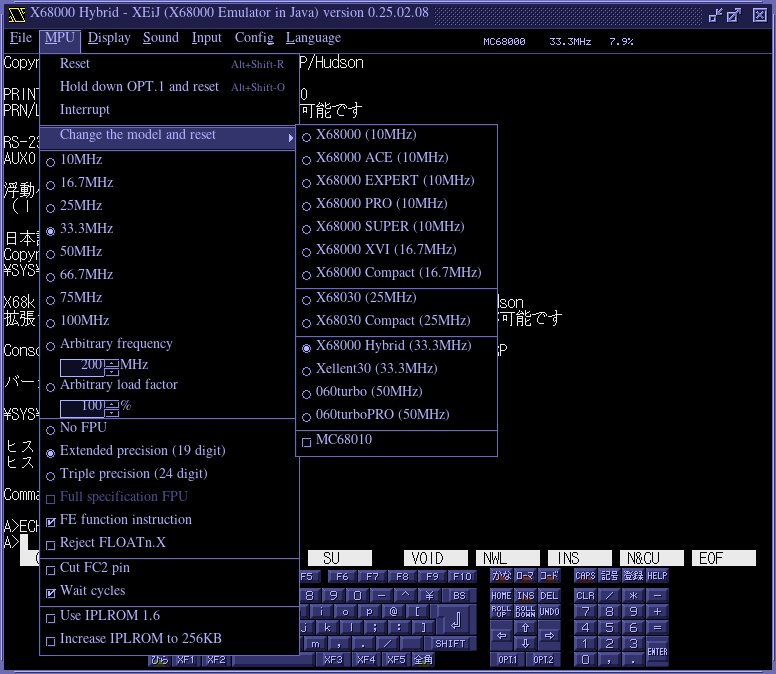This screenshot has width=776, height=674.
Task: Open the Display menu
Action: click(109, 38)
